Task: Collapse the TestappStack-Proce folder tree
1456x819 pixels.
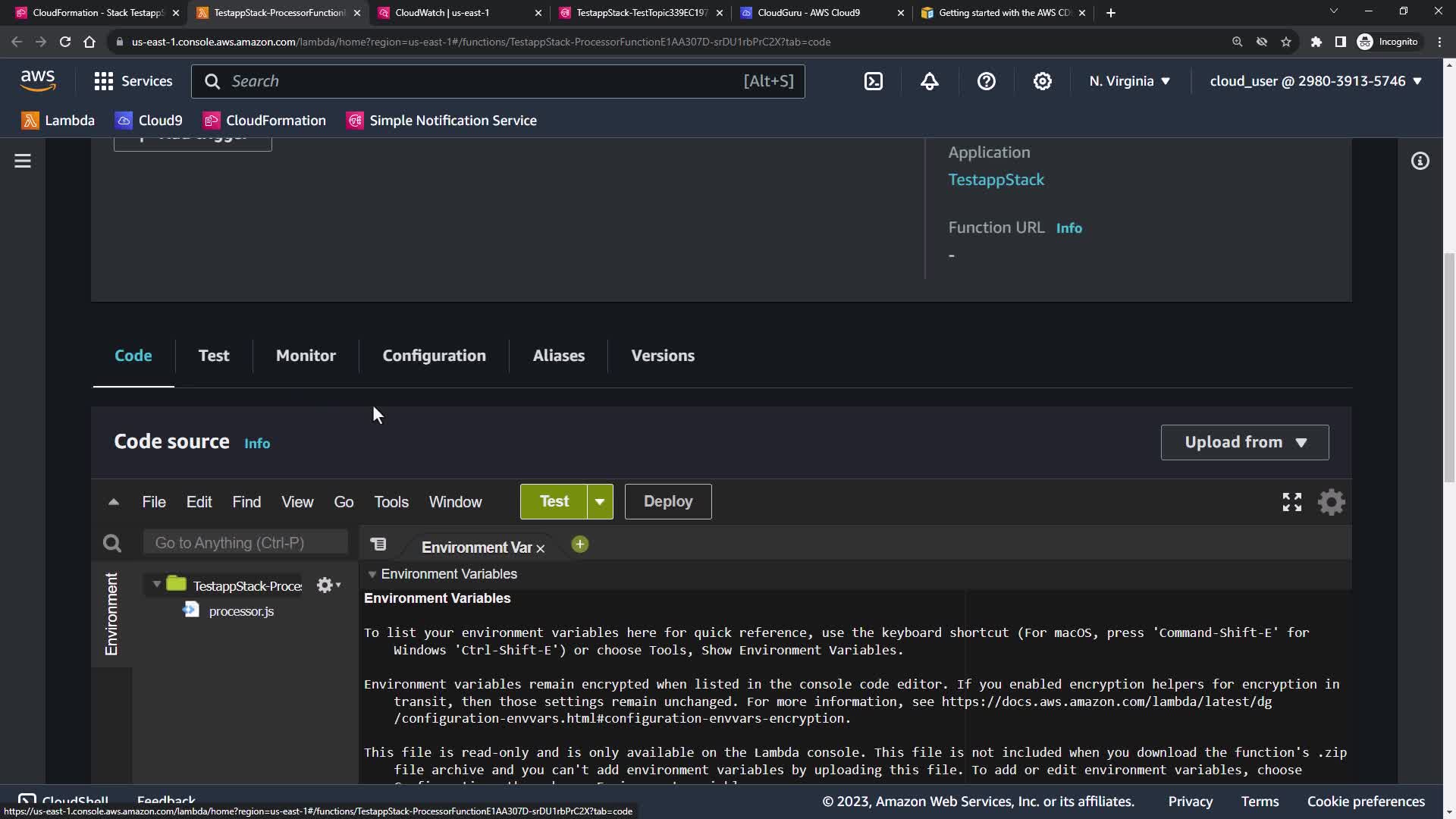Action: pos(157,585)
